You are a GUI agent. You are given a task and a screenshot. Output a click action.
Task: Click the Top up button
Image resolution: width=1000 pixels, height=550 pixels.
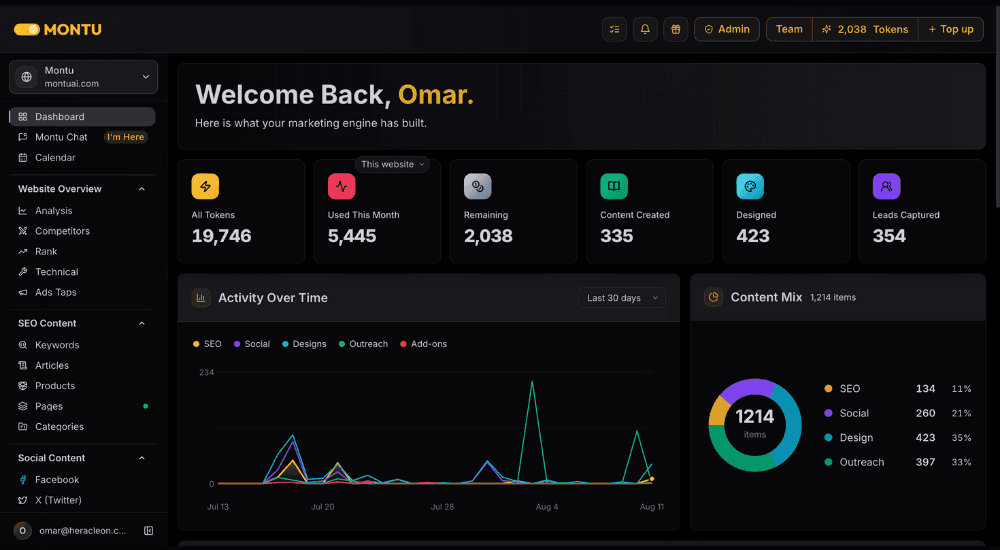[951, 29]
